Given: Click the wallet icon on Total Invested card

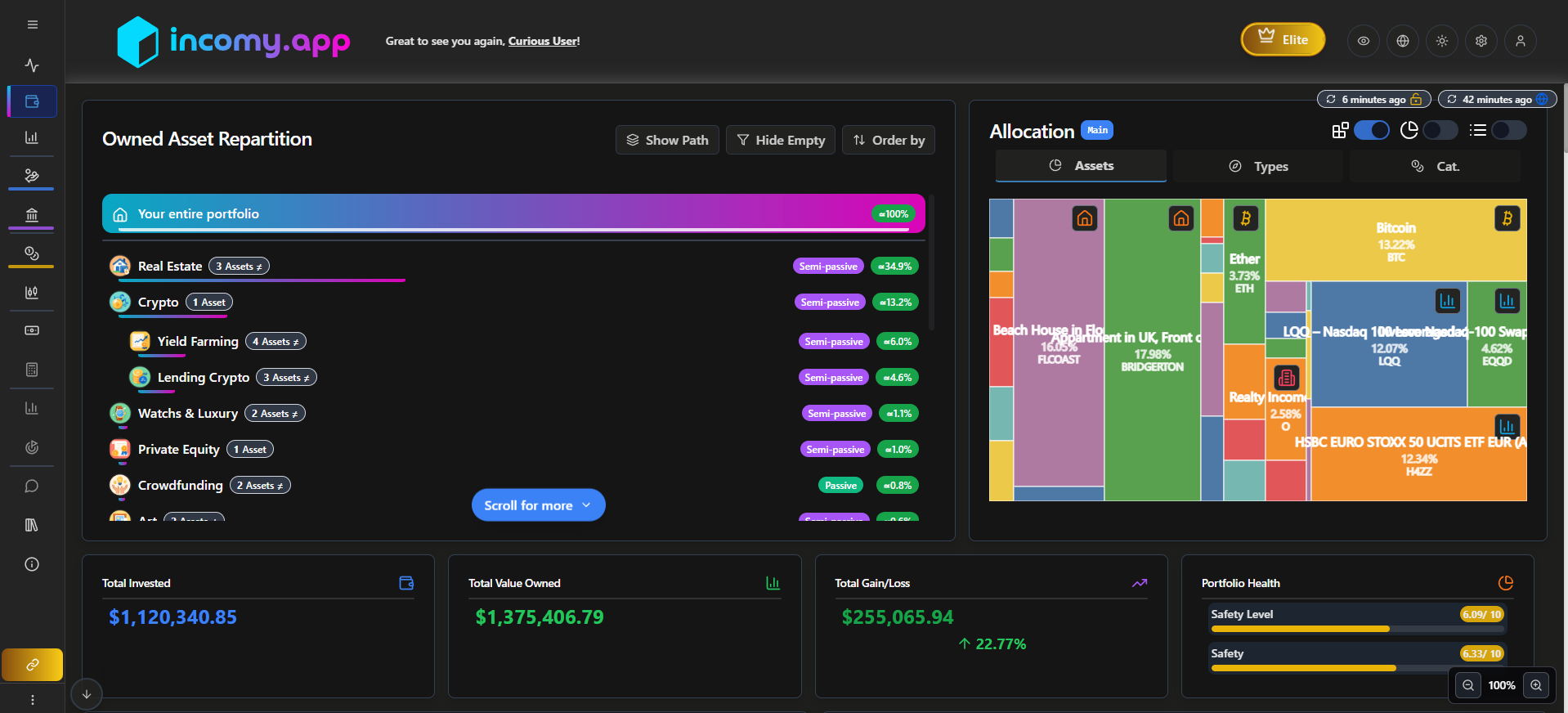Looking at the screenshot, I should (406, 583).
